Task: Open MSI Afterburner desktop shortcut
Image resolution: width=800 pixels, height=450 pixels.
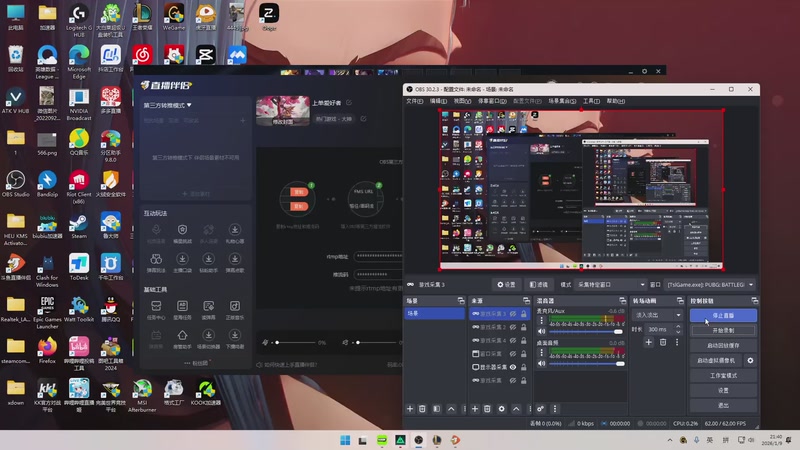Action: [142, 395]
